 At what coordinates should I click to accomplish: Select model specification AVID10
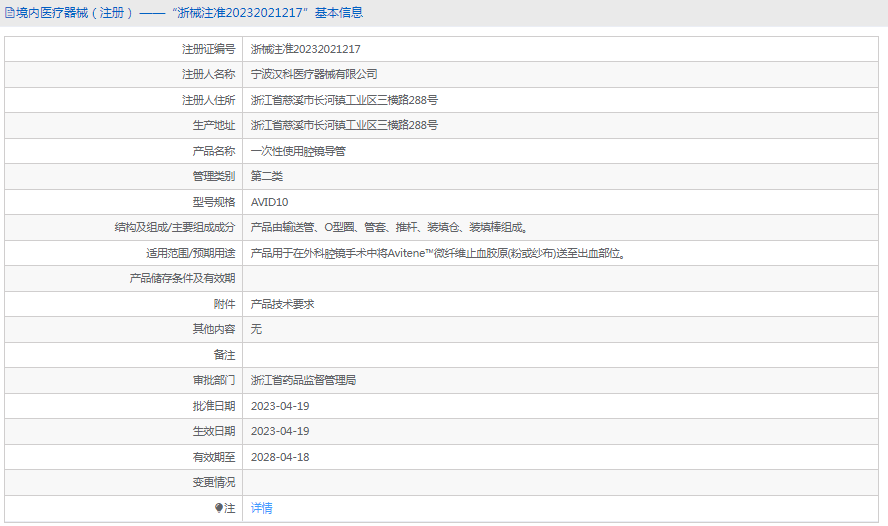(270, 202)
